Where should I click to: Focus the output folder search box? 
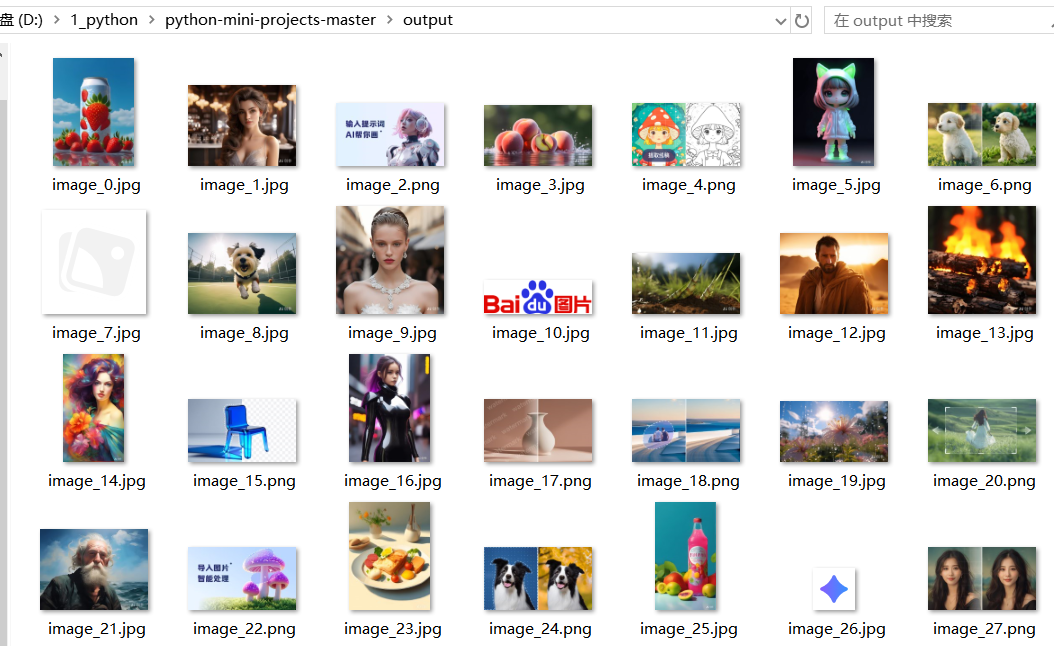(941, 21)
